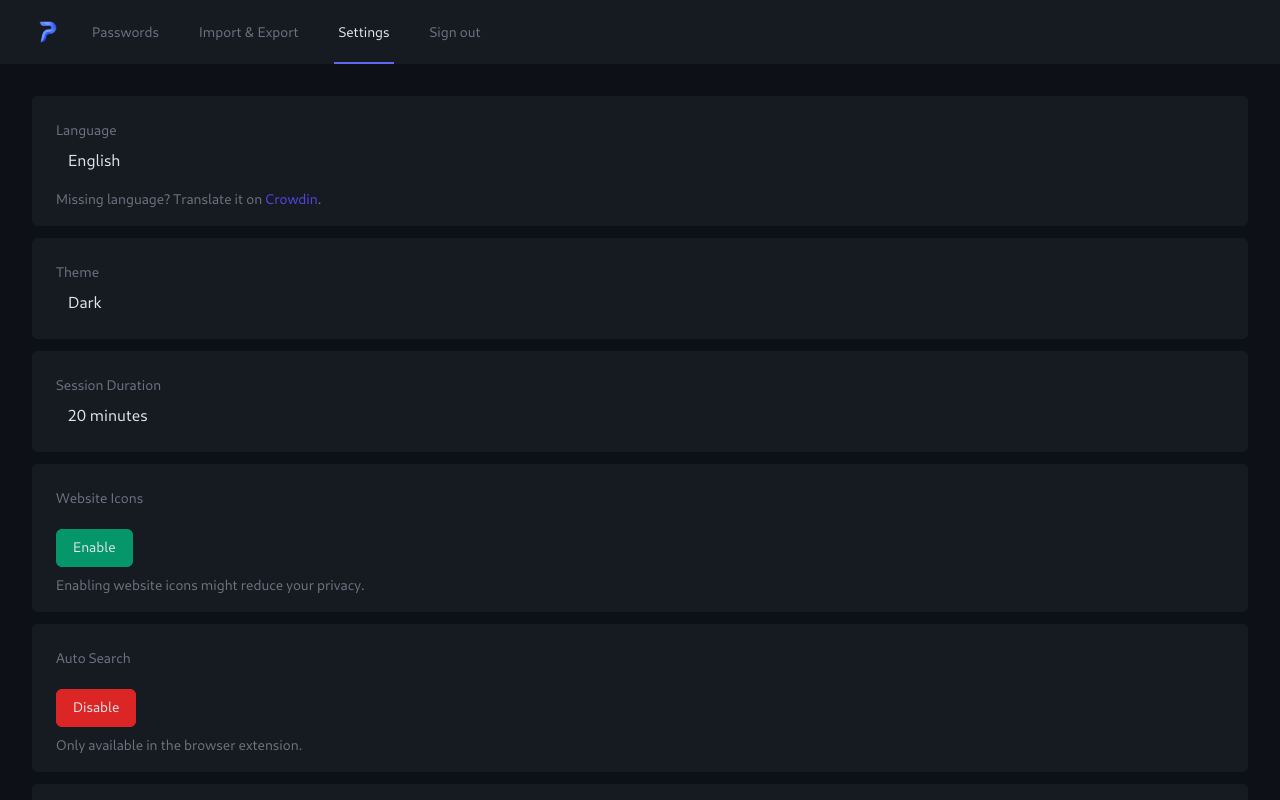Click the Website Icons heading
This screenshot has height=800, width=1280.
tap(99, 498)
